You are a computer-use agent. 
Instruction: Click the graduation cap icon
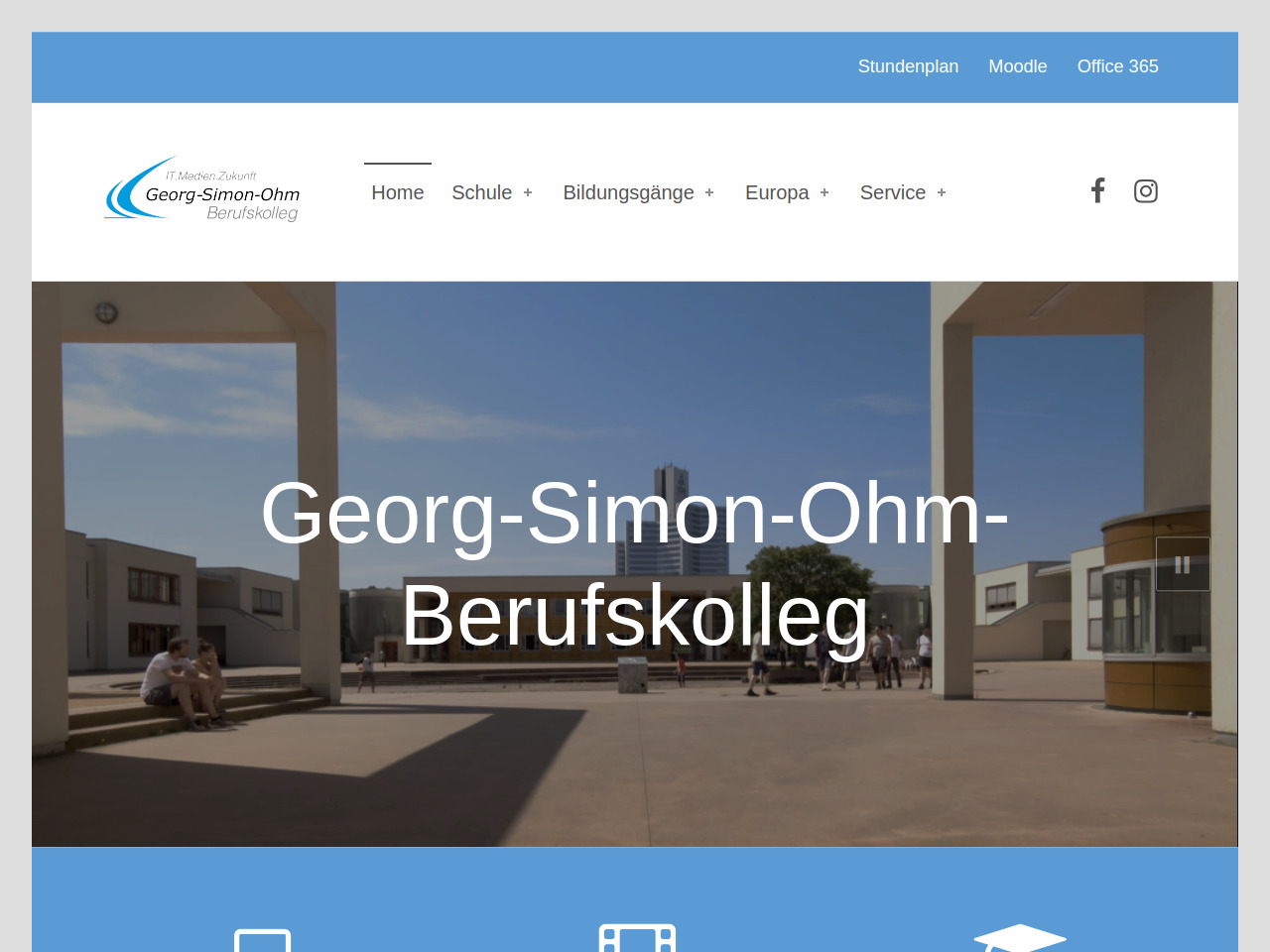(1020, 938)
